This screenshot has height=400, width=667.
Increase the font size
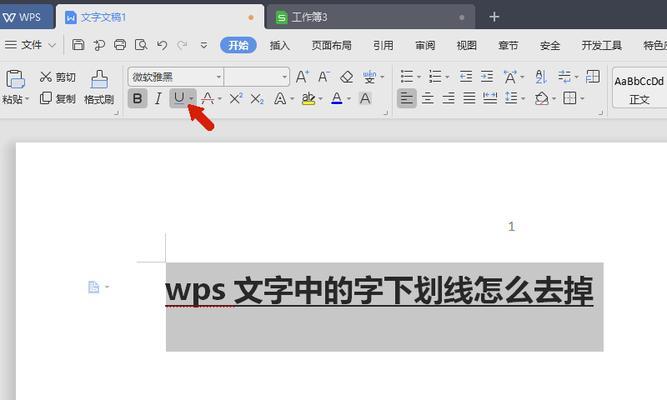pos(302,77)
